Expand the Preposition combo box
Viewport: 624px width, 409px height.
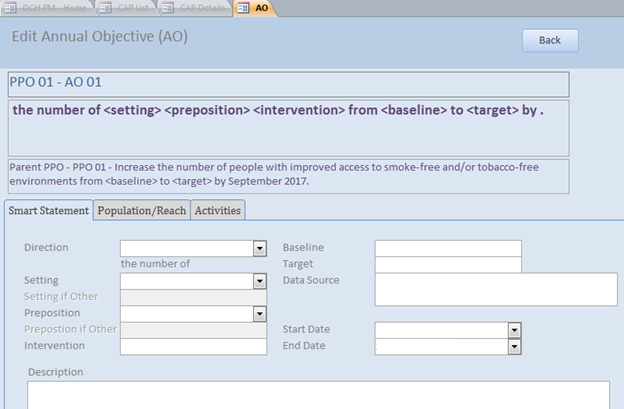pyautogui.click(x=259, y=314)
